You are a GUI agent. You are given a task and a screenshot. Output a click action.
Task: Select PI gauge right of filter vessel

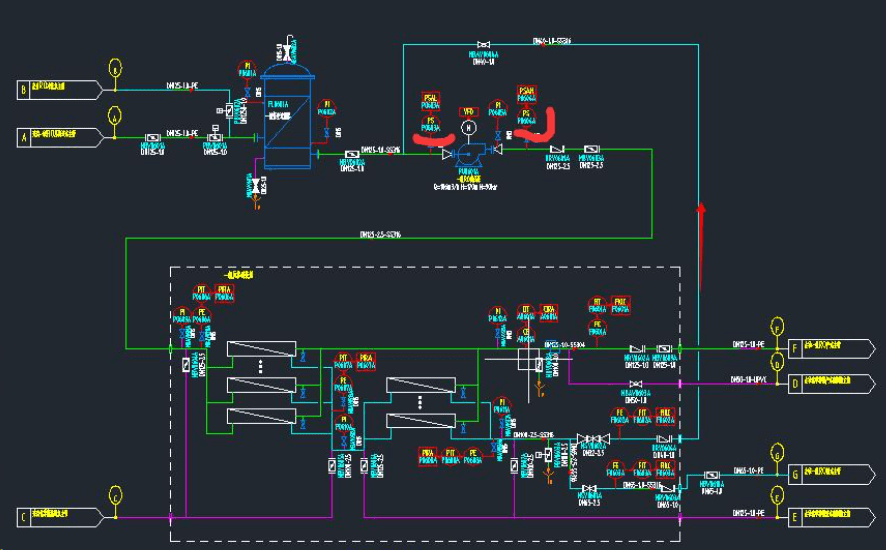(x=327, y=108)
